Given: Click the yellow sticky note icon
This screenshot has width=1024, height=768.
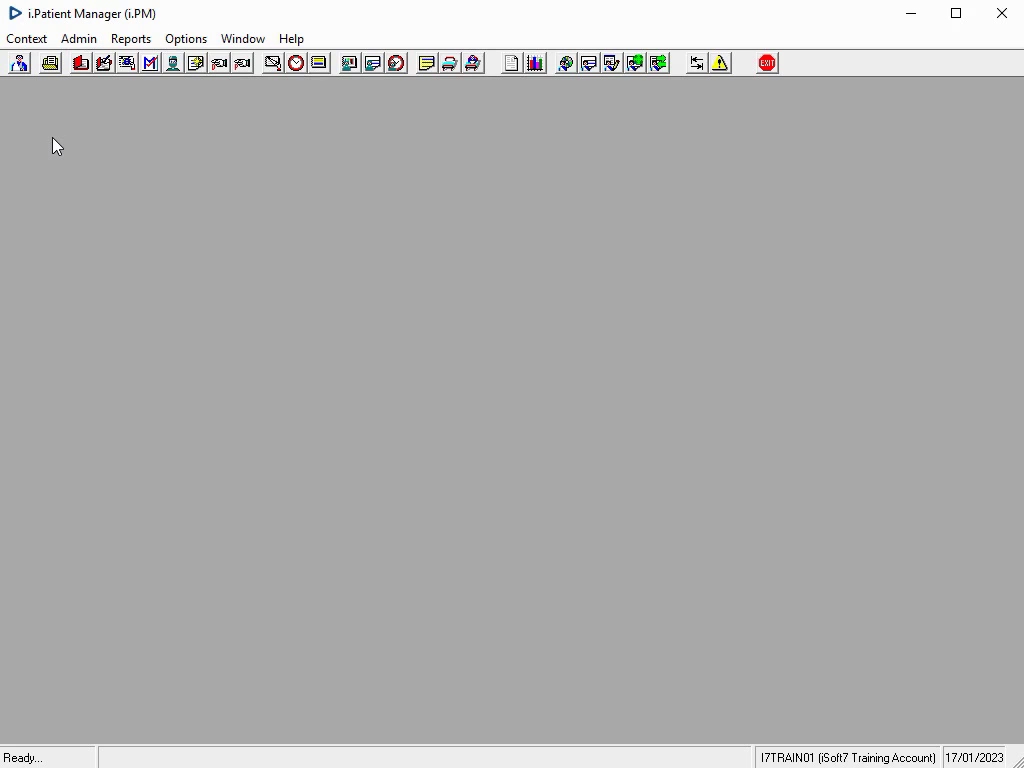Looking at the screenshot, I should [x=426, y=63].
